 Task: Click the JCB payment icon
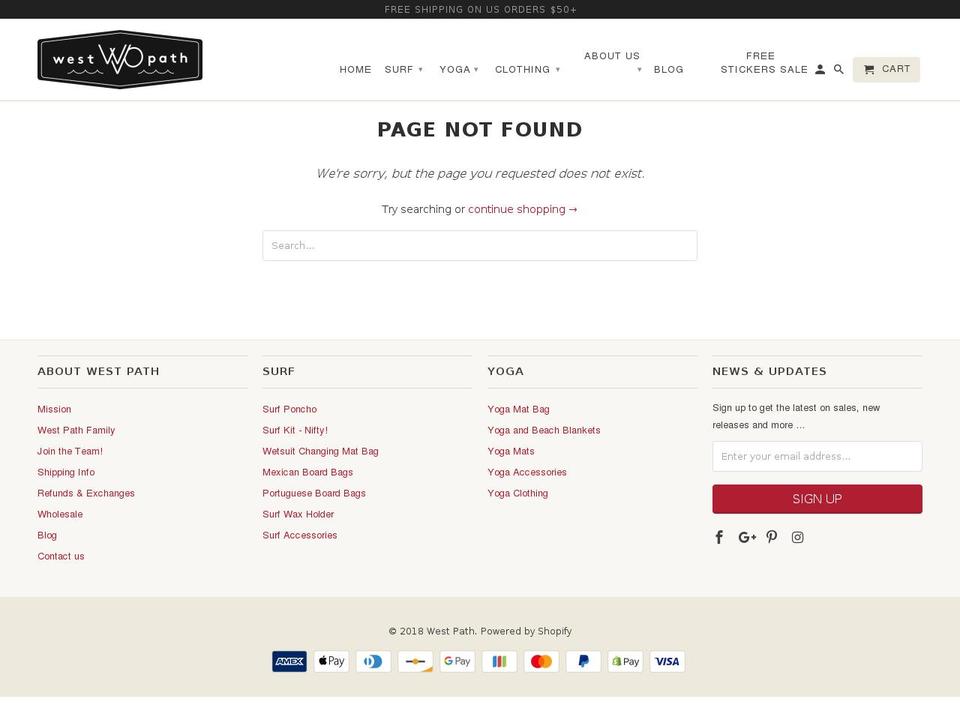[500, 661]
